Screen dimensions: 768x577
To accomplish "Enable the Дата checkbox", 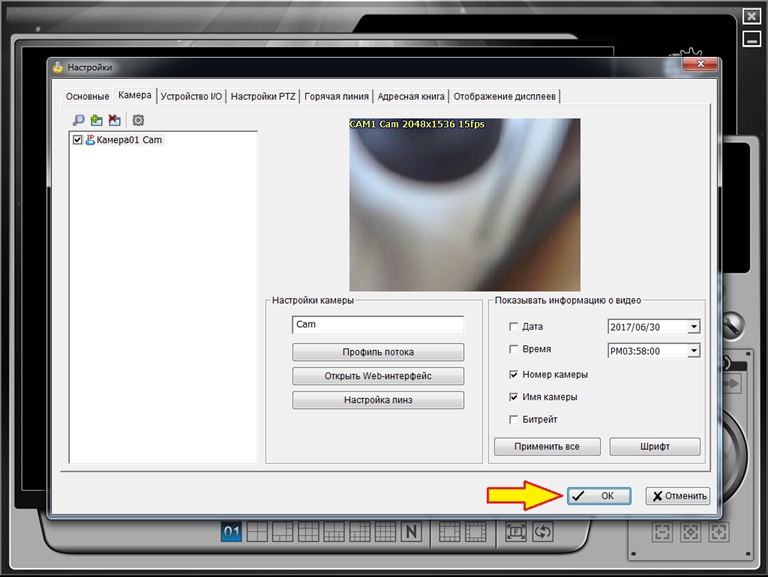I will click(514, 327).
